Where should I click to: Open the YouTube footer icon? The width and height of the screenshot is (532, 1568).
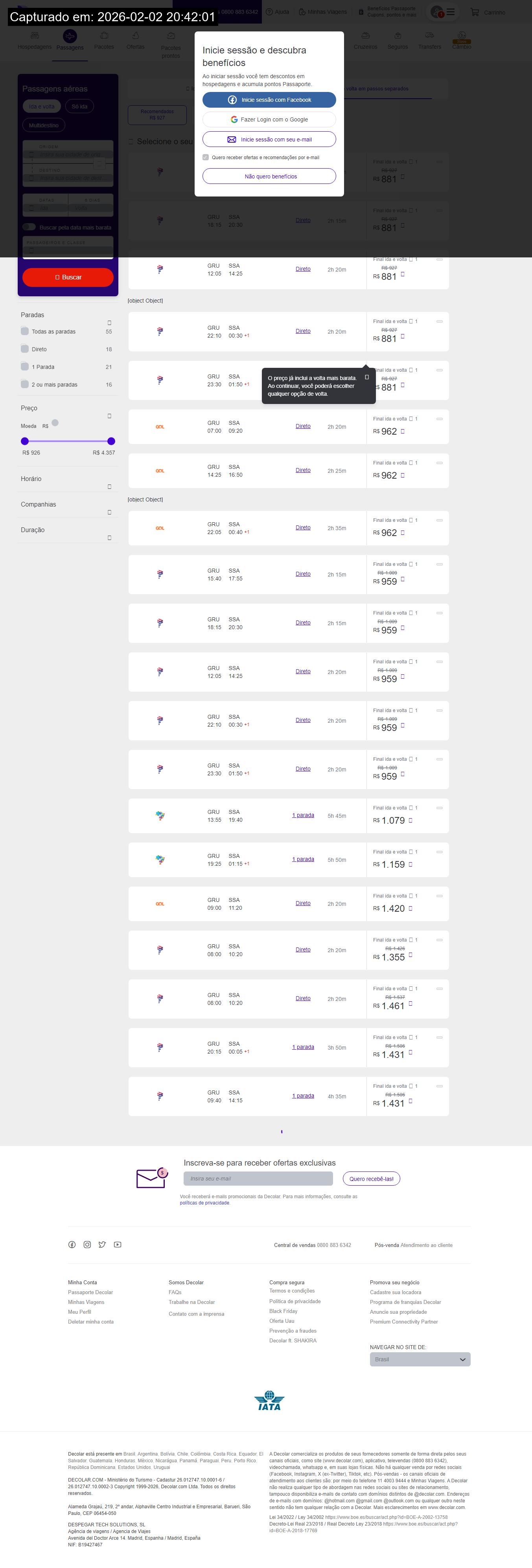pyautogui.click(x=118, y=1245)
